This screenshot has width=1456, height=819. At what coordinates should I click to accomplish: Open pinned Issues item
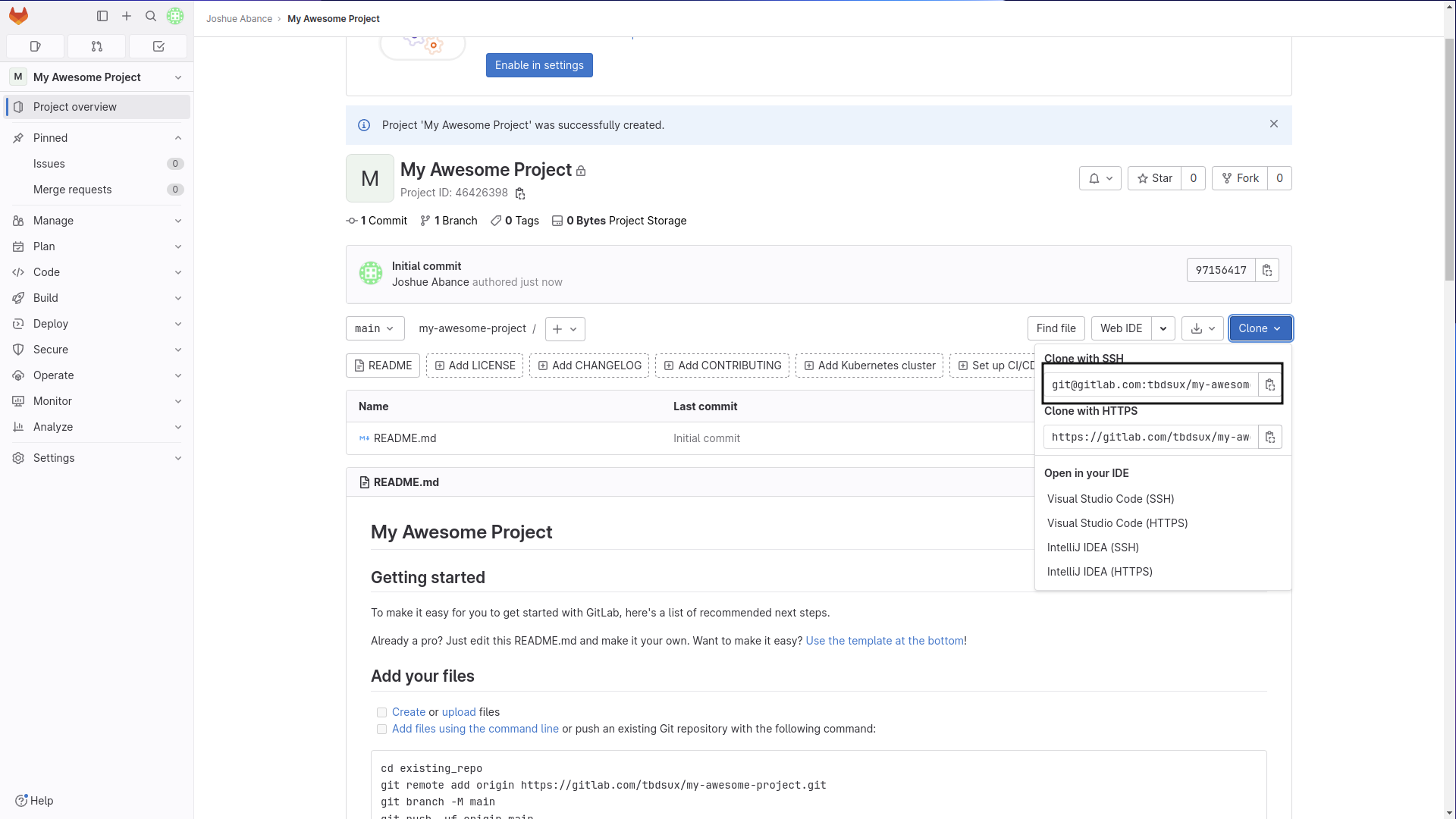[x=97, y=164]
